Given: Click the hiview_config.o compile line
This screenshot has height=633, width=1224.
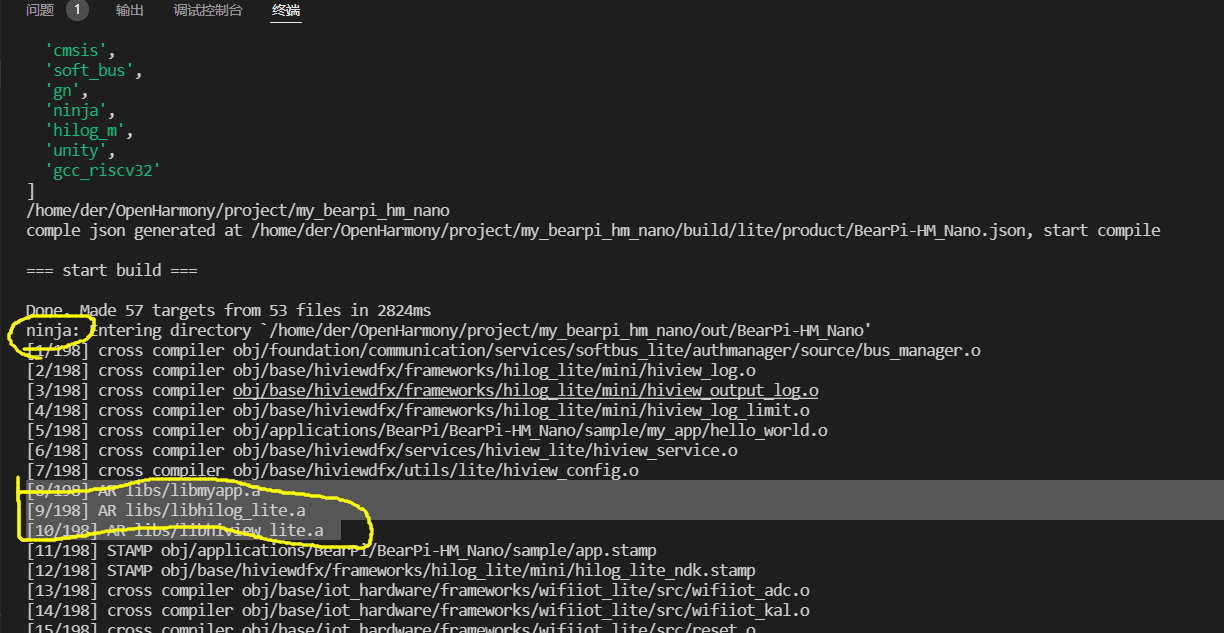Looking at the screenshot, I should 332,470.
